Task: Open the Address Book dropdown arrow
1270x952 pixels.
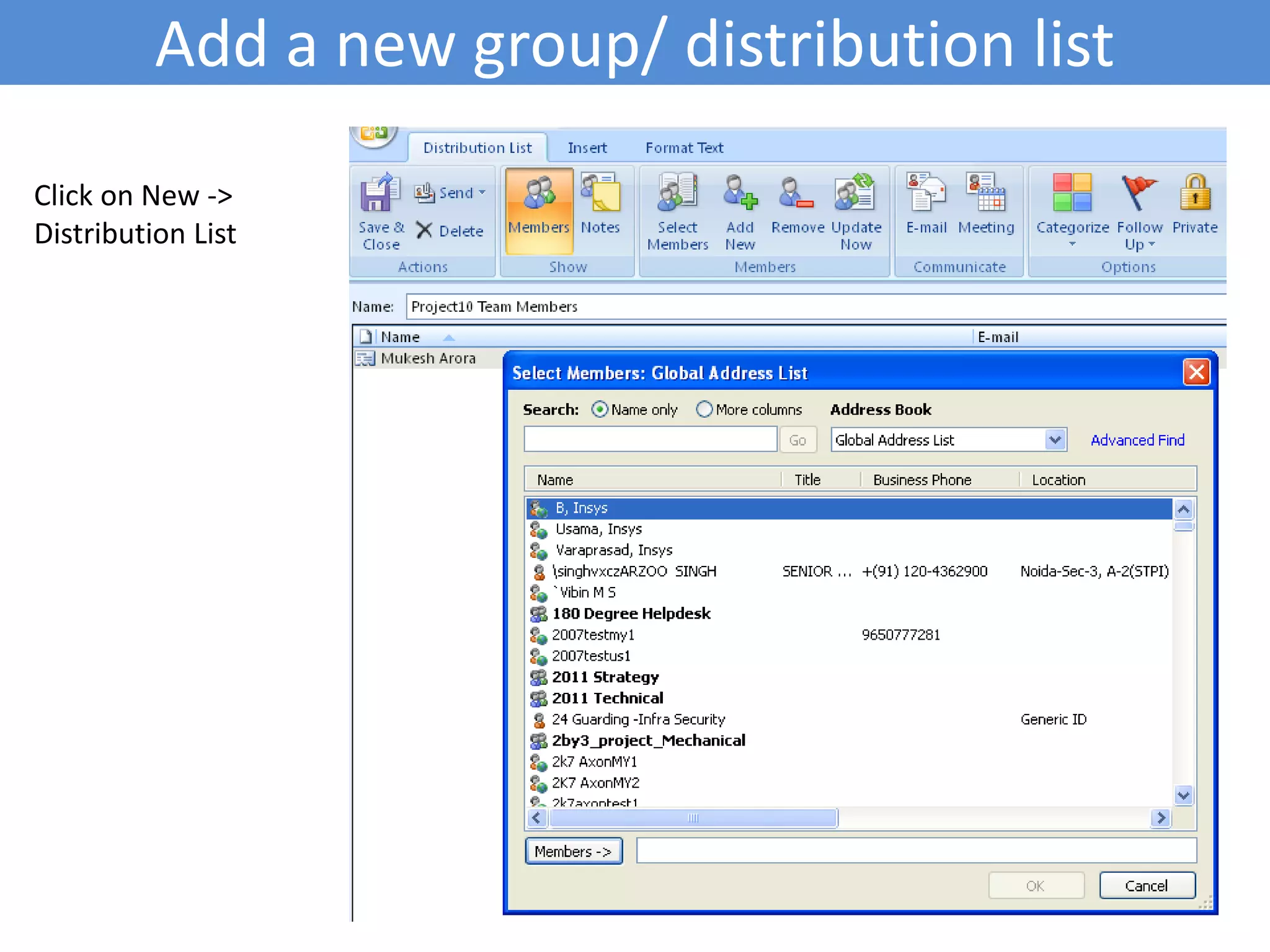Action: (1055, 440)
